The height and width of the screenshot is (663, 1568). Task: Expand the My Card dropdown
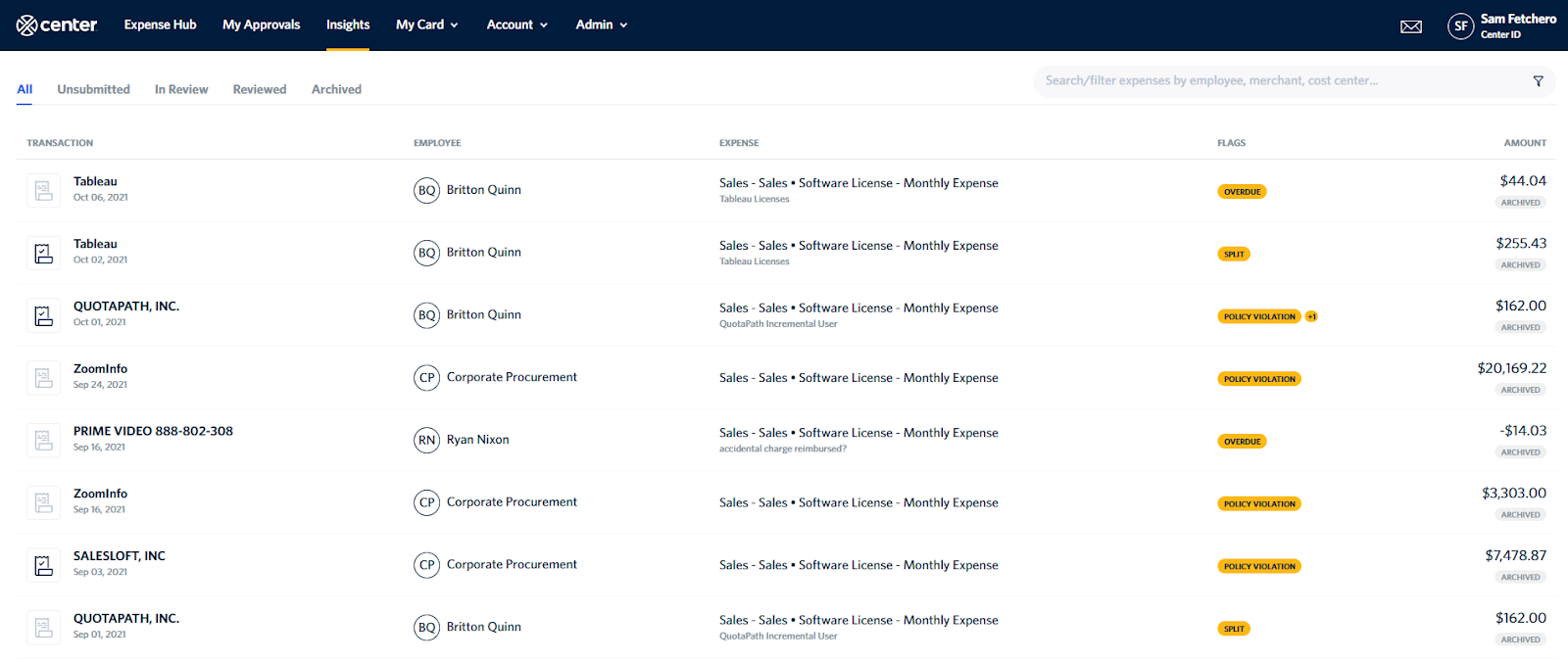[x=426, y=24]
